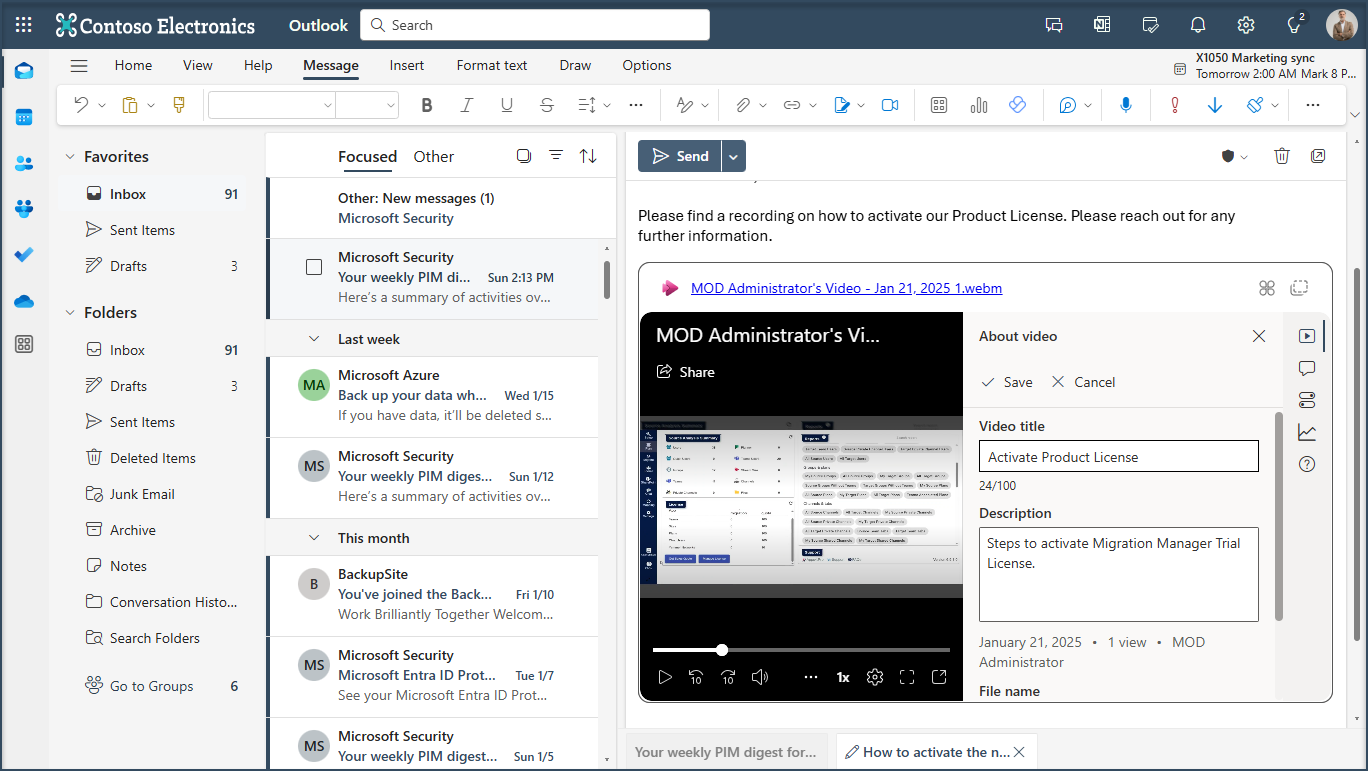This screenshot has width=1368, height=771.
Task: Click the Bold formatting icon
Action: tap(427, 105)
